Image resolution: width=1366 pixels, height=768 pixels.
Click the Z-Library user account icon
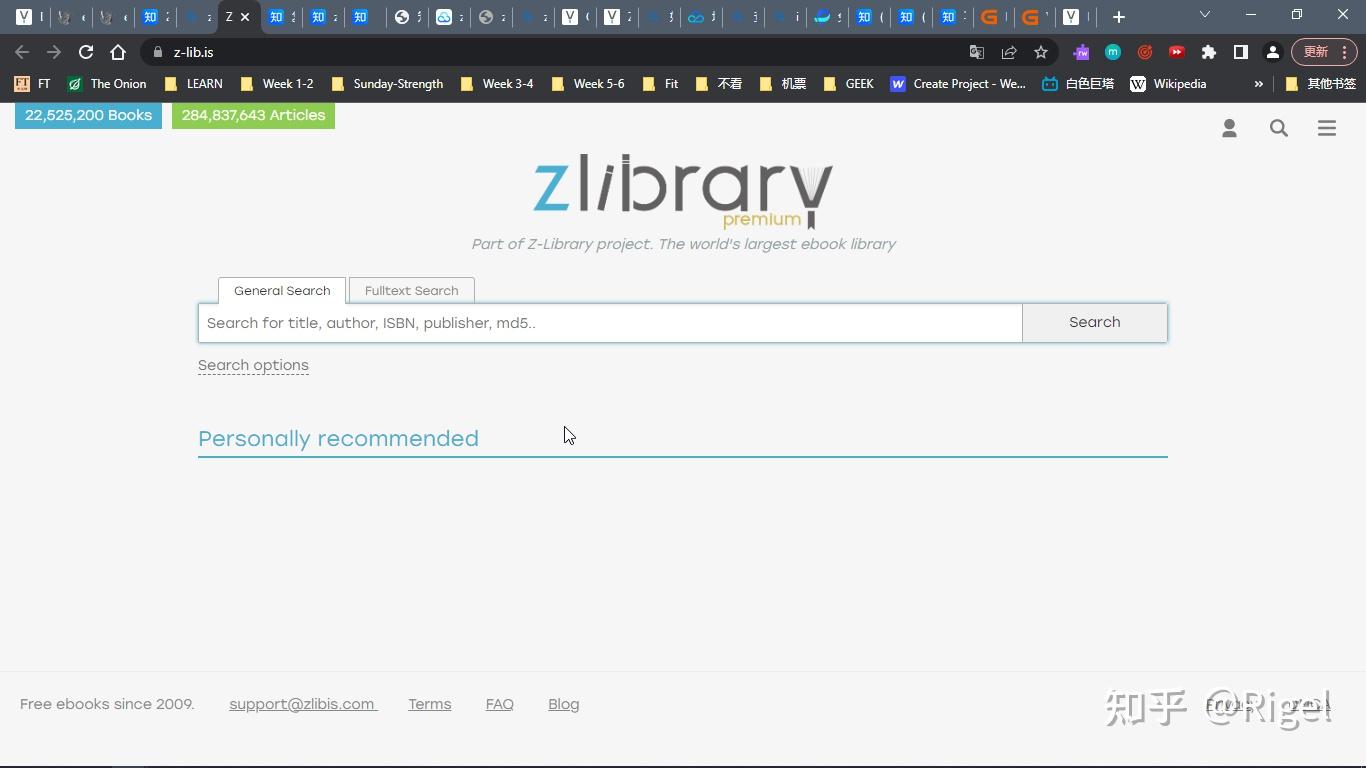tap(1229, 128)
